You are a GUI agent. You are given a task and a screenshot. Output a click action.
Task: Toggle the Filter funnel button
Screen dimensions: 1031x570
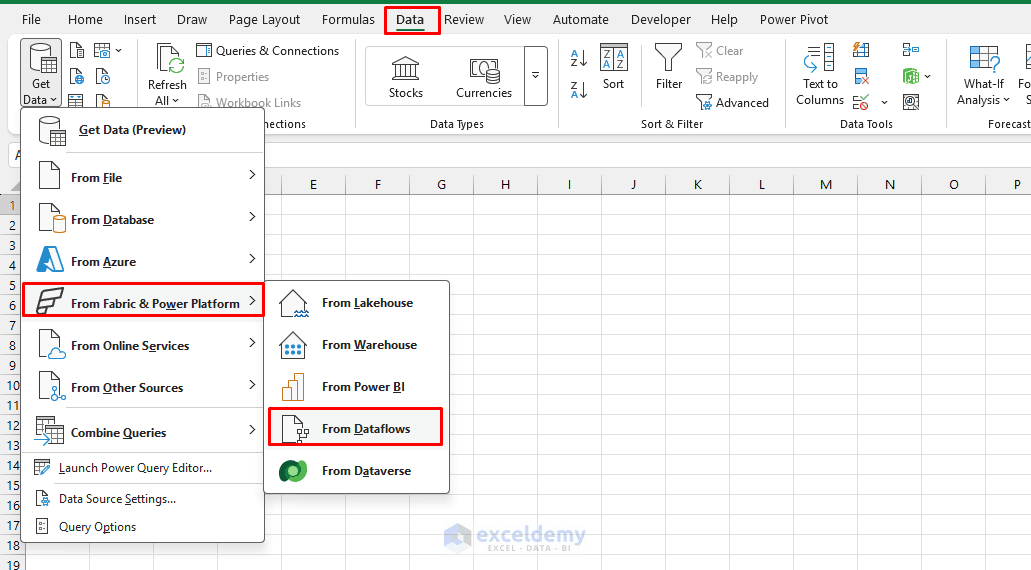[669, 66]
